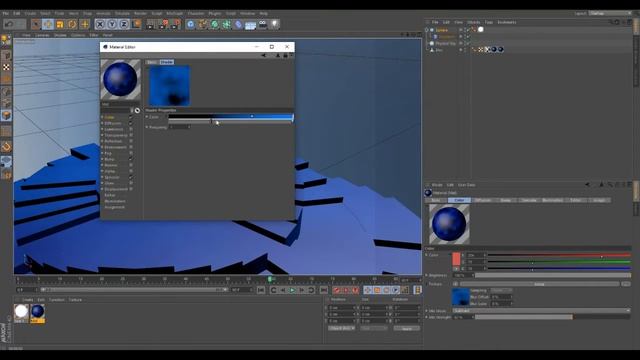The width and height of the screenshot is (640, 360).
Task: Click the material preview sphere in Material Editor
Action: [120, 80]
